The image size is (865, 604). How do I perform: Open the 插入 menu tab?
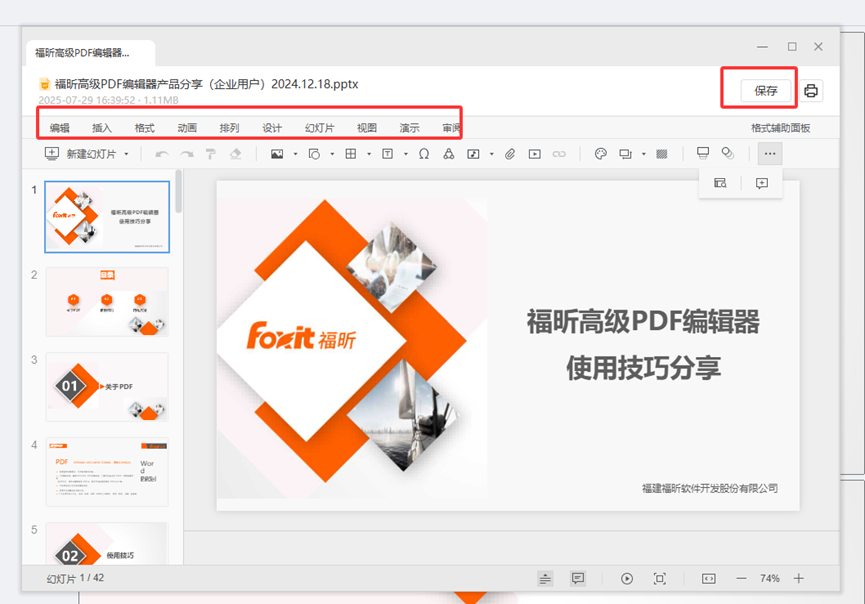coord(102,128)
